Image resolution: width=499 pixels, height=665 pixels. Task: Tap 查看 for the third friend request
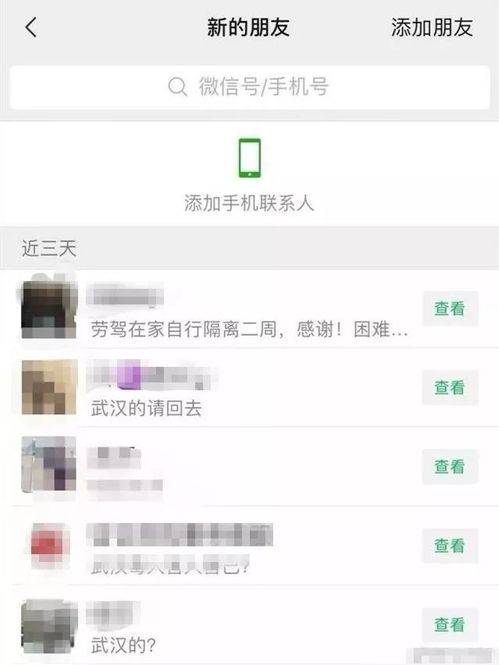coord(450,467)
